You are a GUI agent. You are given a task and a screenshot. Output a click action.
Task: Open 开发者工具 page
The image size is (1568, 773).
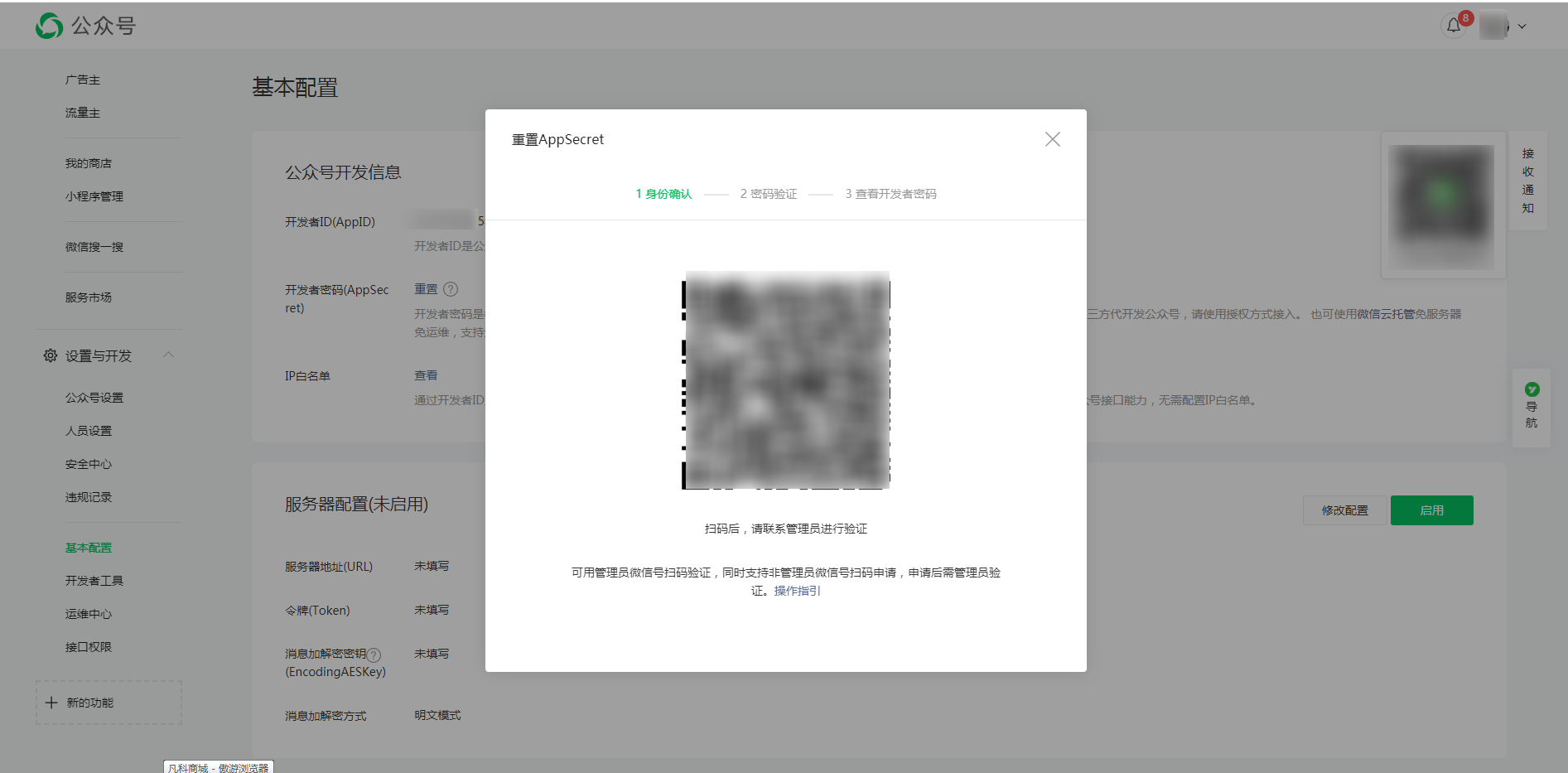coord(94,581)
